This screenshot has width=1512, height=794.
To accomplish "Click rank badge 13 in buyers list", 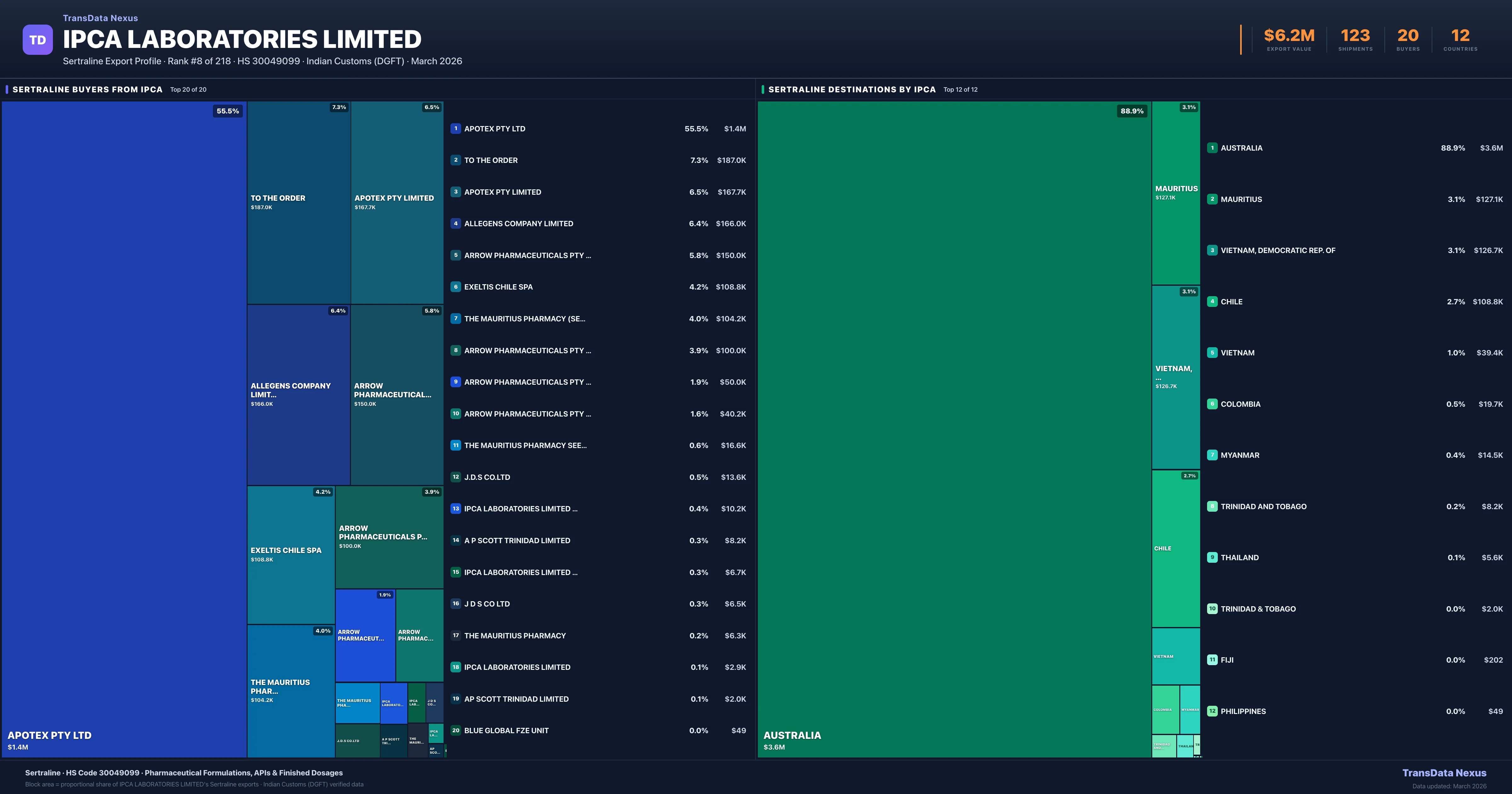I will pyautogui.click(x=455, y=509).
